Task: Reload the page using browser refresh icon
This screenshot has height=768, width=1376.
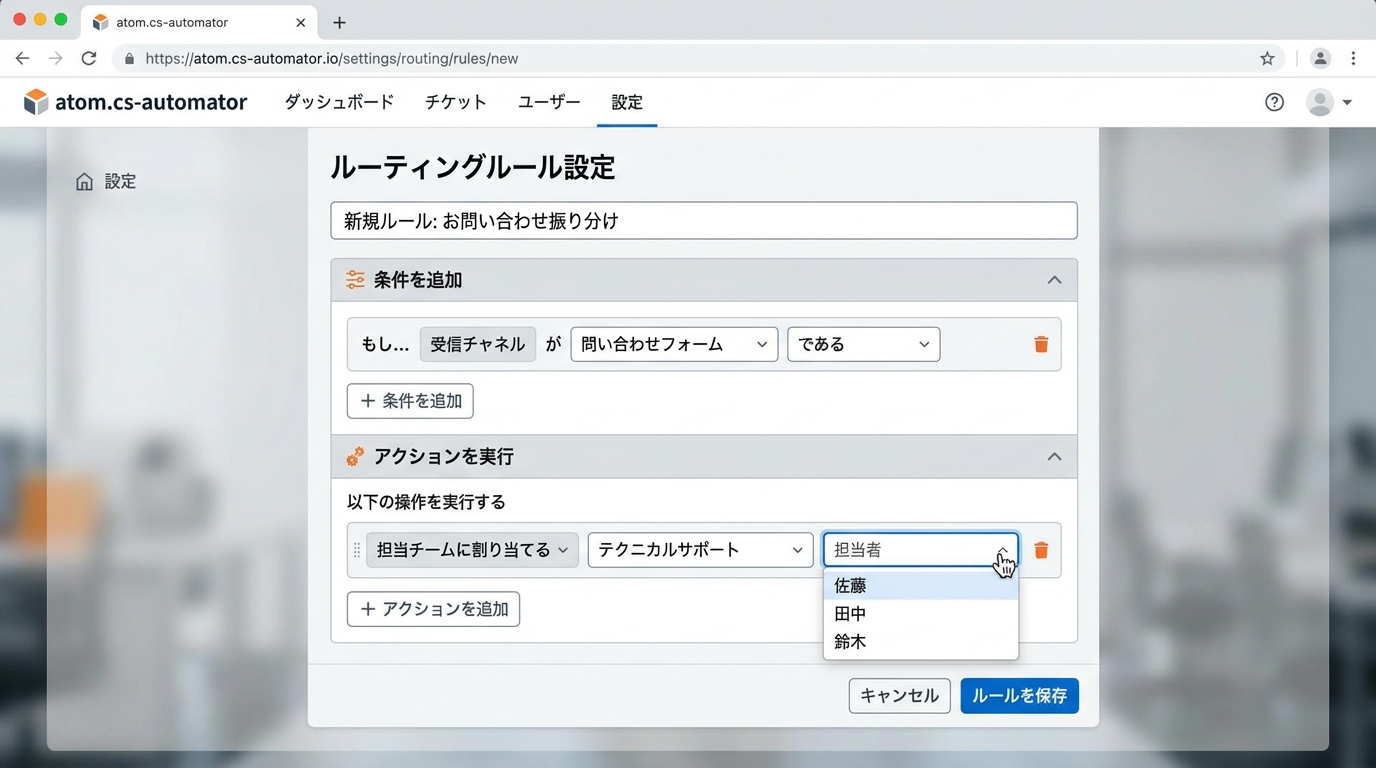Action: 89,59
